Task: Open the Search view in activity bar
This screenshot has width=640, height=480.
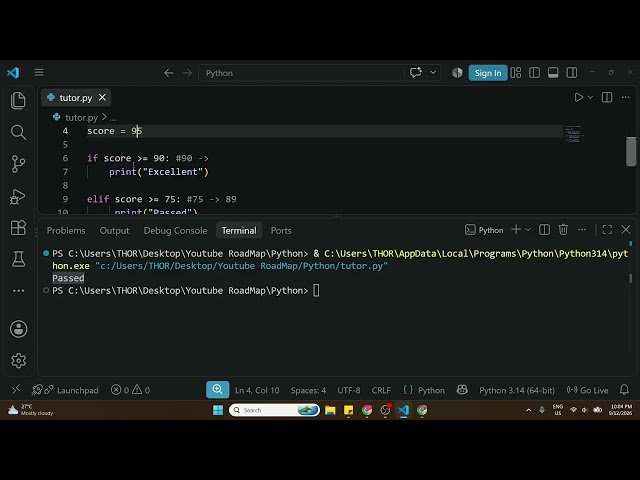Action: pyautogui.click(x=18, y=132)
